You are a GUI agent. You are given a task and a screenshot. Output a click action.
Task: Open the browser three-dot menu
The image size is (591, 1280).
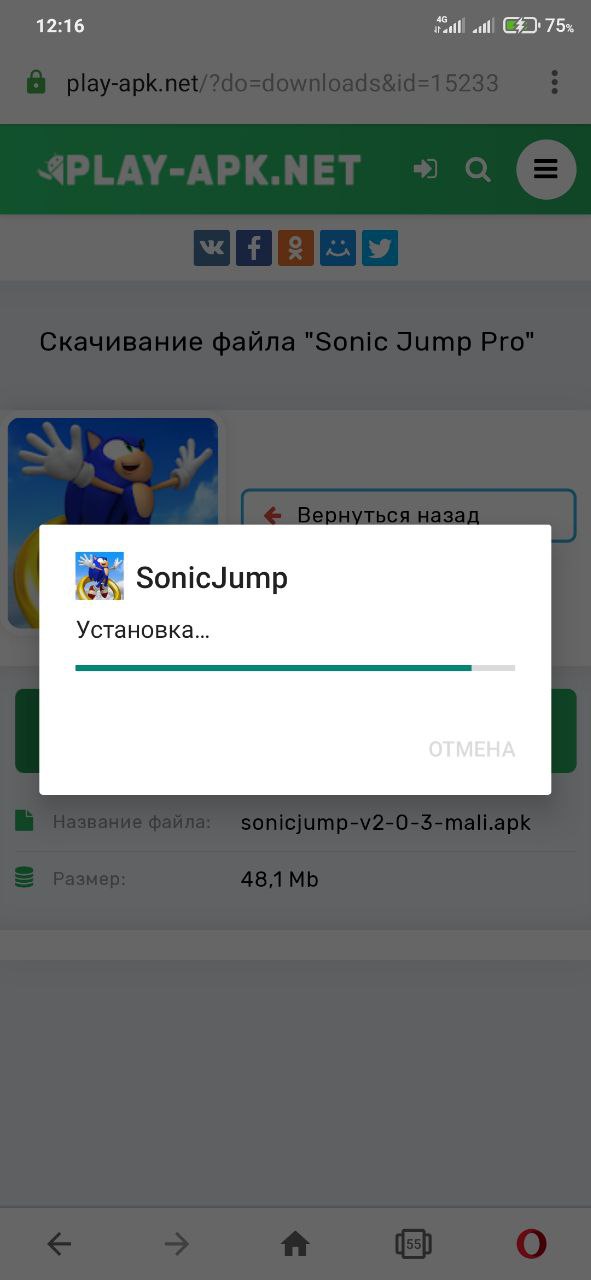pyautogui.click(x=554, y=83)
